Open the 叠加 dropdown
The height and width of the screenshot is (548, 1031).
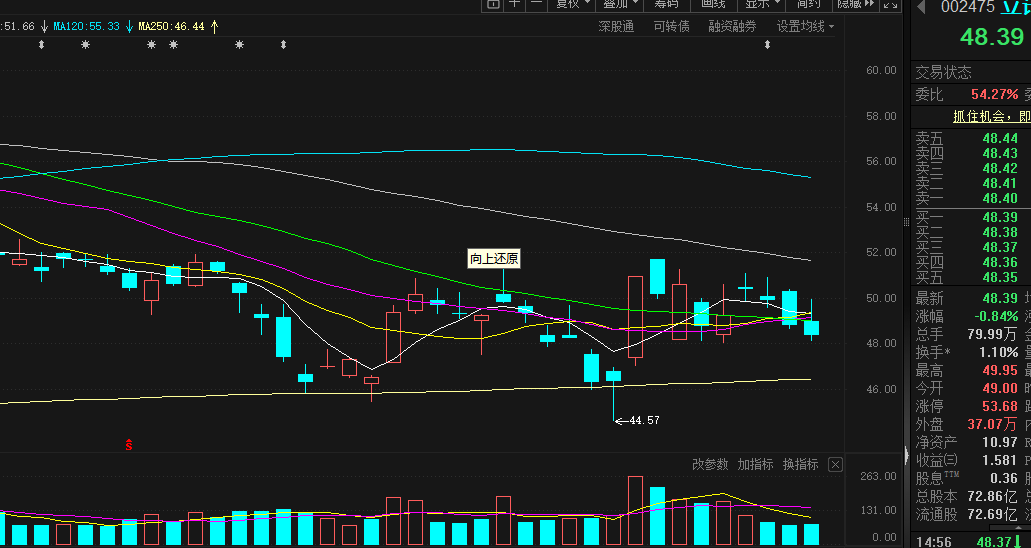pyautogui.click(x=621, y=4)
